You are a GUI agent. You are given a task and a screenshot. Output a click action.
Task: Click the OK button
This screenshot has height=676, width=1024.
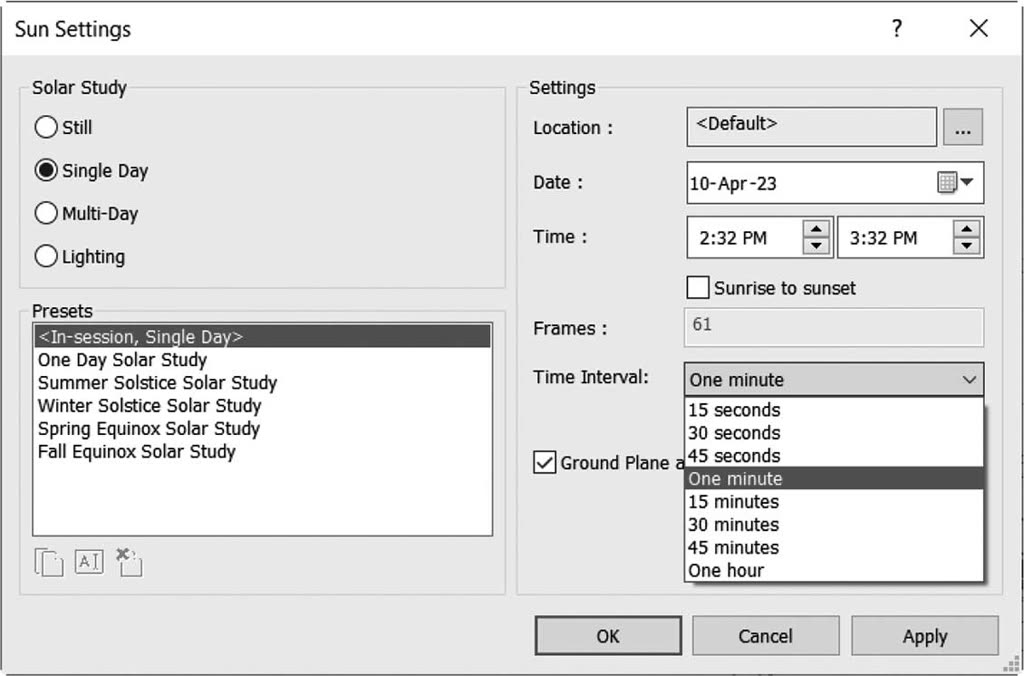608,636
